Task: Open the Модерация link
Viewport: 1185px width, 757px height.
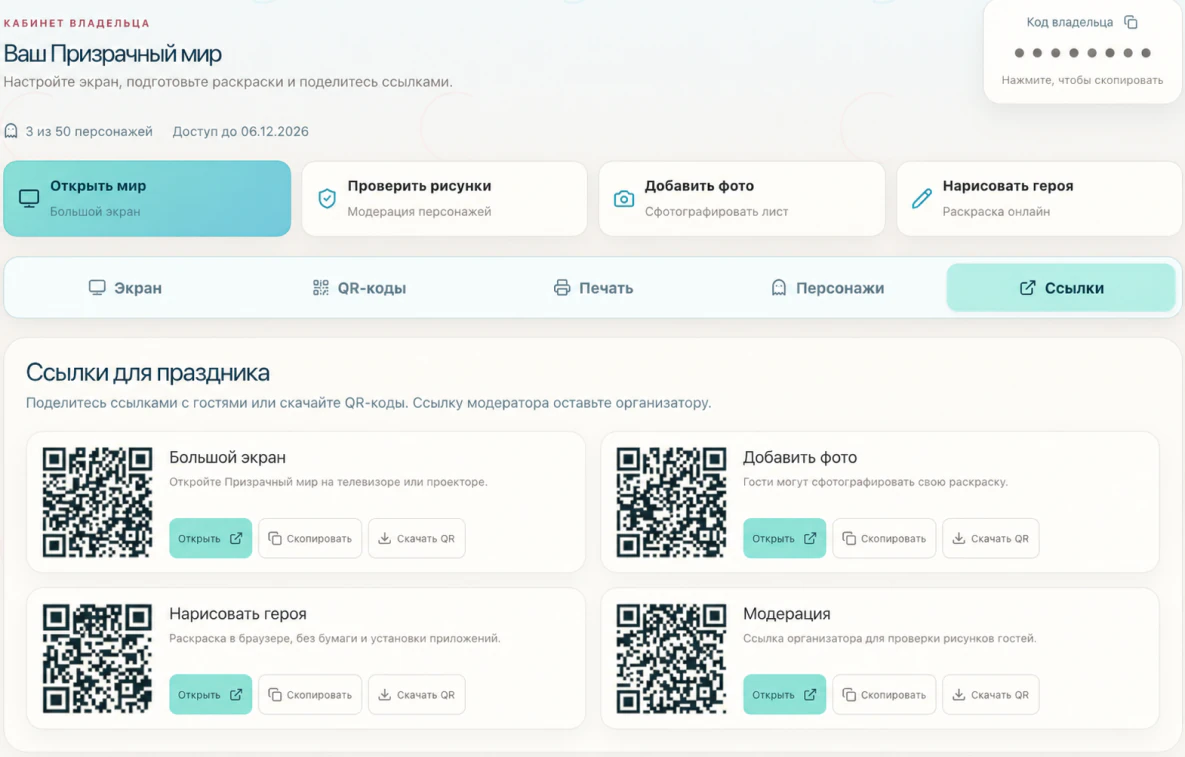Action: tap(784, 695)
